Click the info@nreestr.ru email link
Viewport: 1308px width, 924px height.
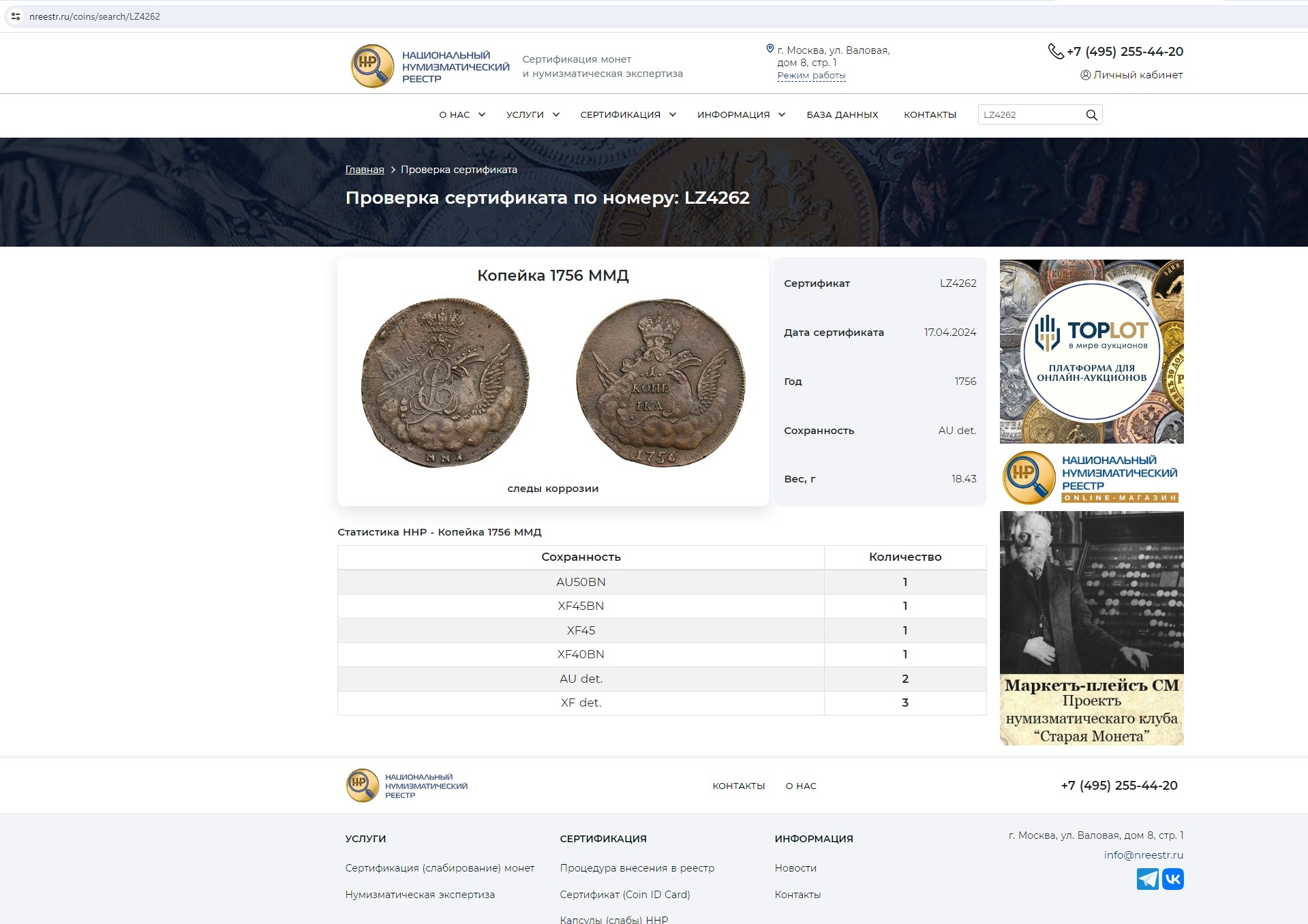(x=1143, y=855)
